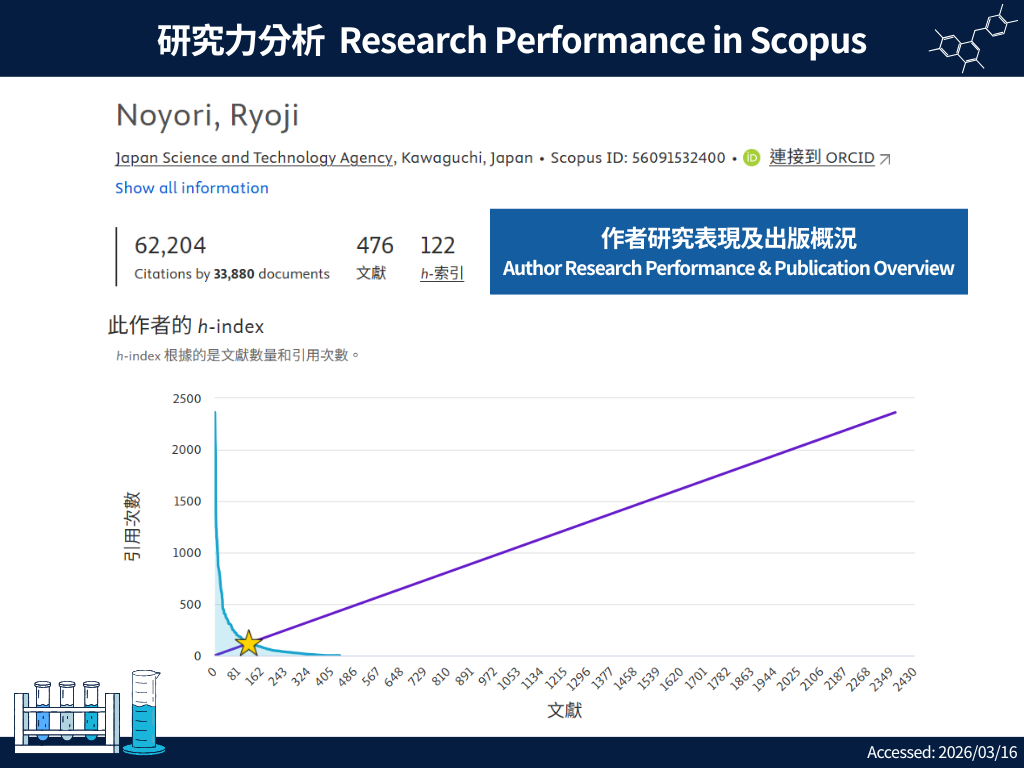The image size is (1024, 768).
Task: Click the green ORCID iD icon
Action: (x=752, y=158)
